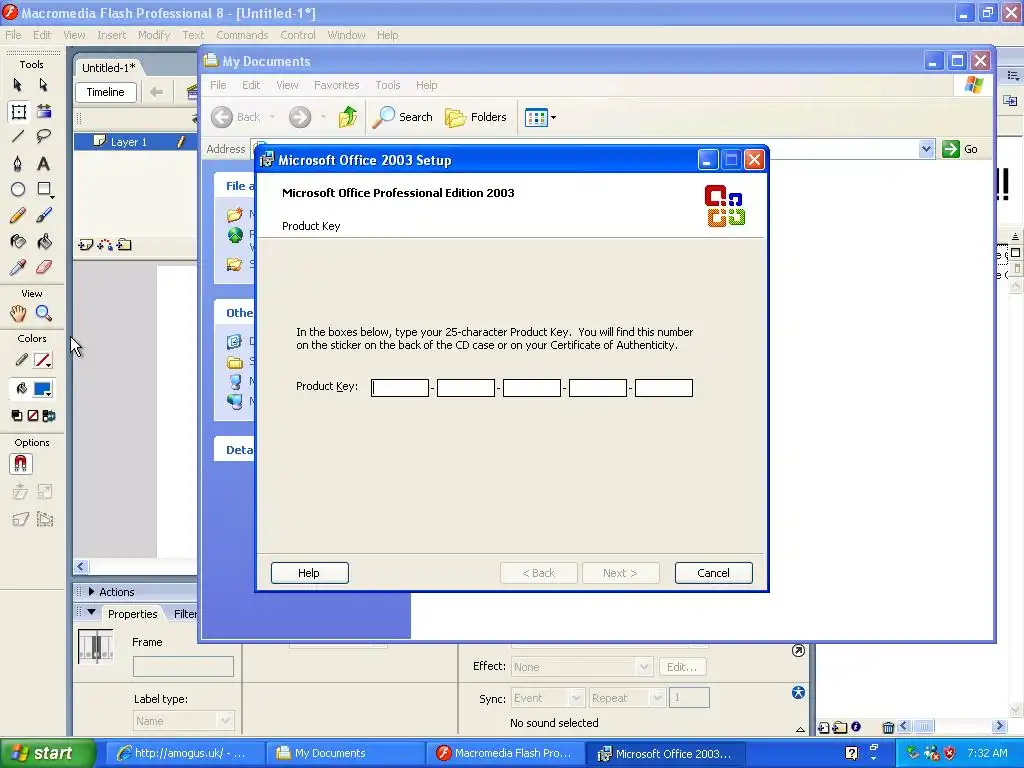Expand the Actions panel
The image size is (1024, 768).
pos(91,592)
